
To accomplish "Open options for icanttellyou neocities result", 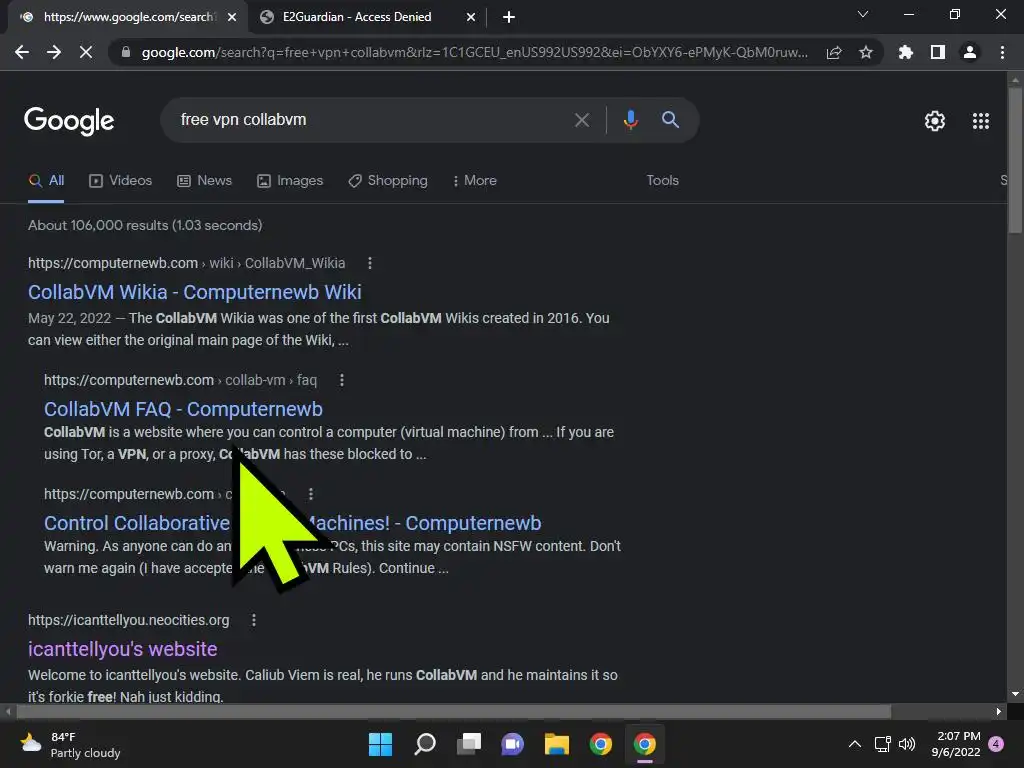I will [254, 620].
